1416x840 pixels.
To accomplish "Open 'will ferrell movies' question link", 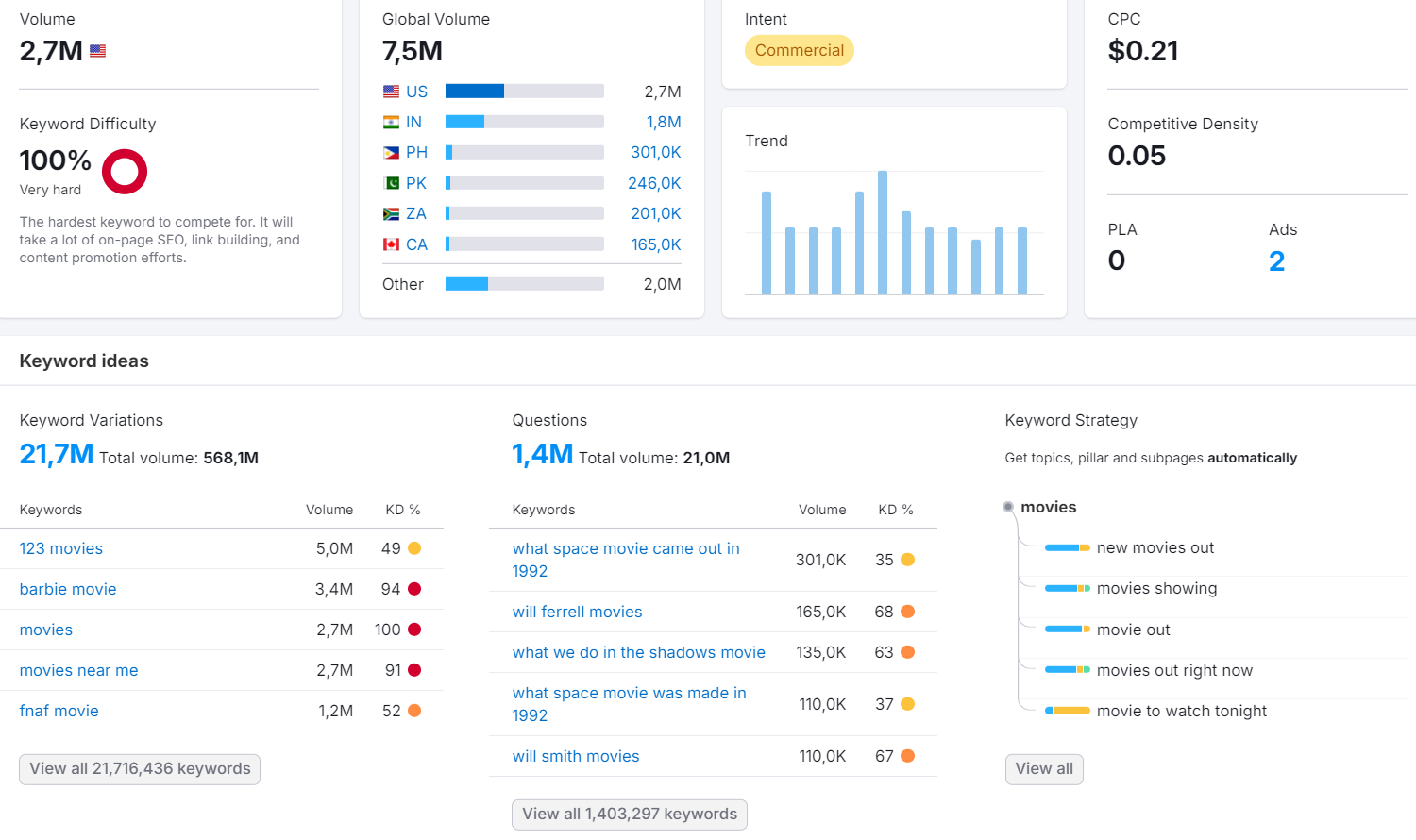I will tap(578, 612).
